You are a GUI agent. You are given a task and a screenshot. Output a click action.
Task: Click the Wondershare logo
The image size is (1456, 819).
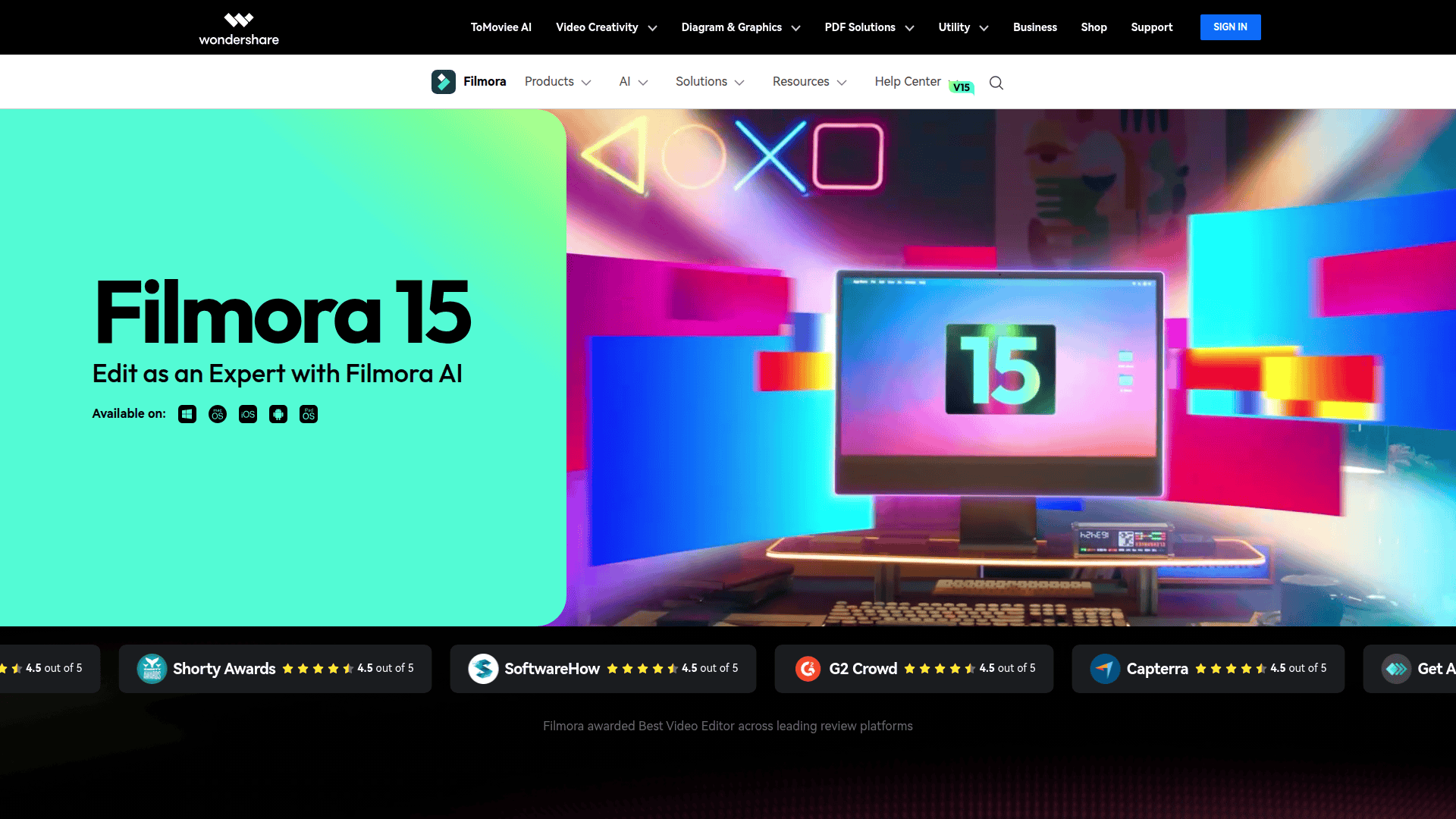click(x=239, y=28)
